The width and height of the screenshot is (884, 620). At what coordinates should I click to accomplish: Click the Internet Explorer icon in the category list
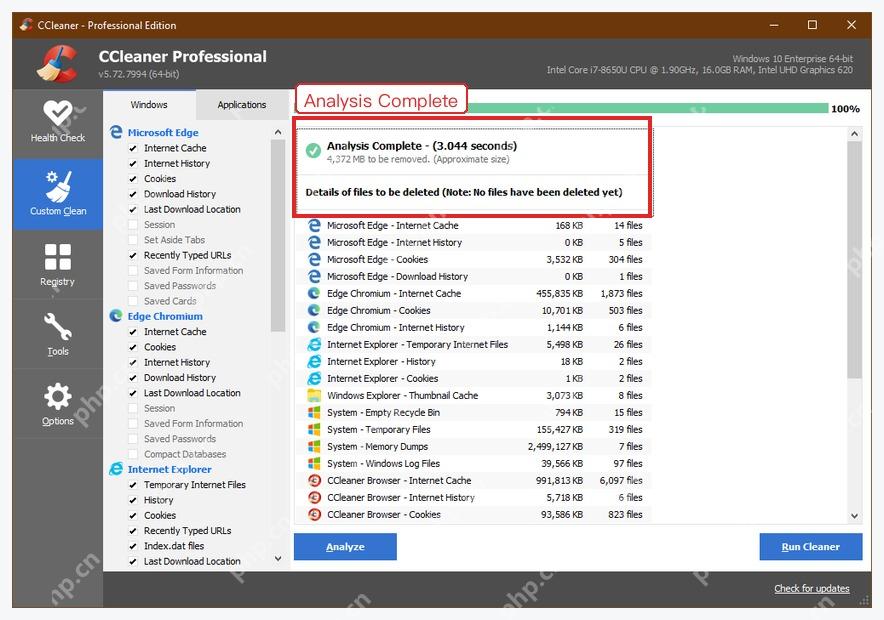point(116,469)
